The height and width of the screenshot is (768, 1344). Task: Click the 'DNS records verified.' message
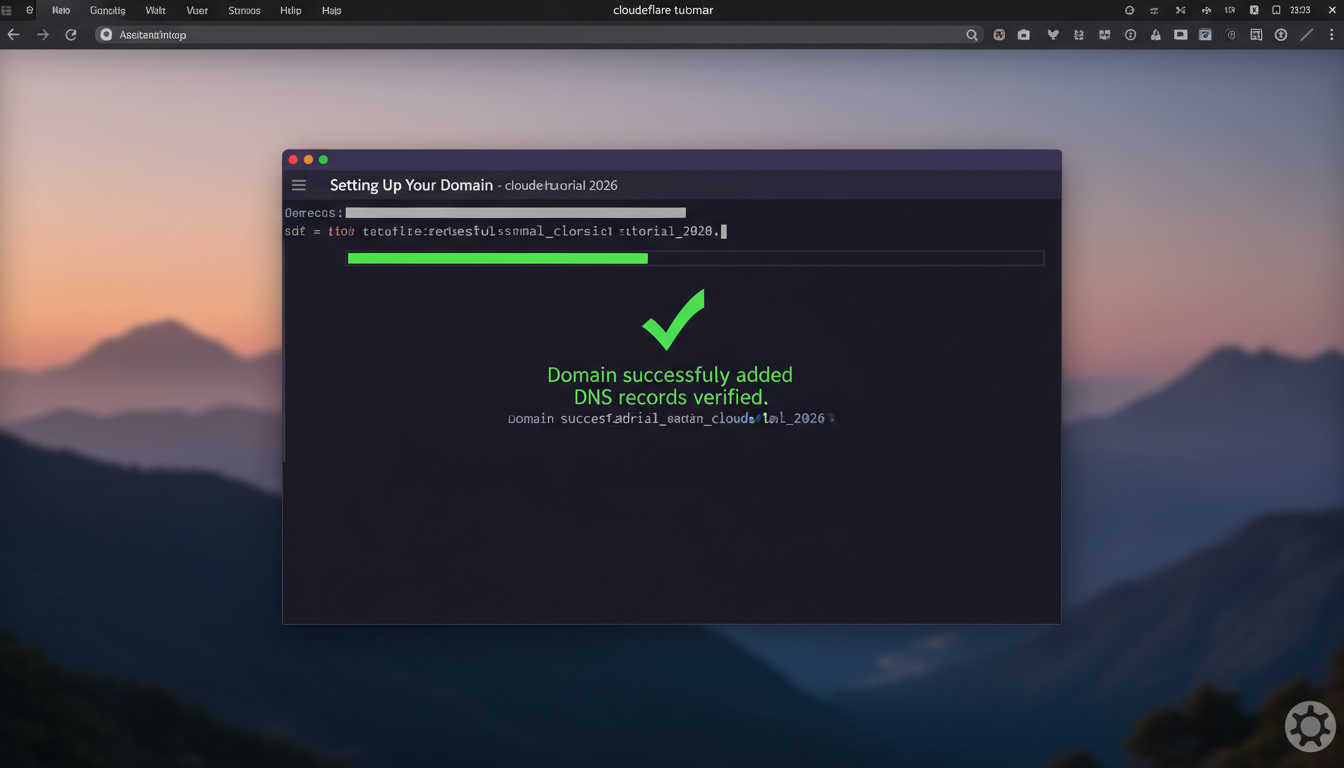(671, 397)
